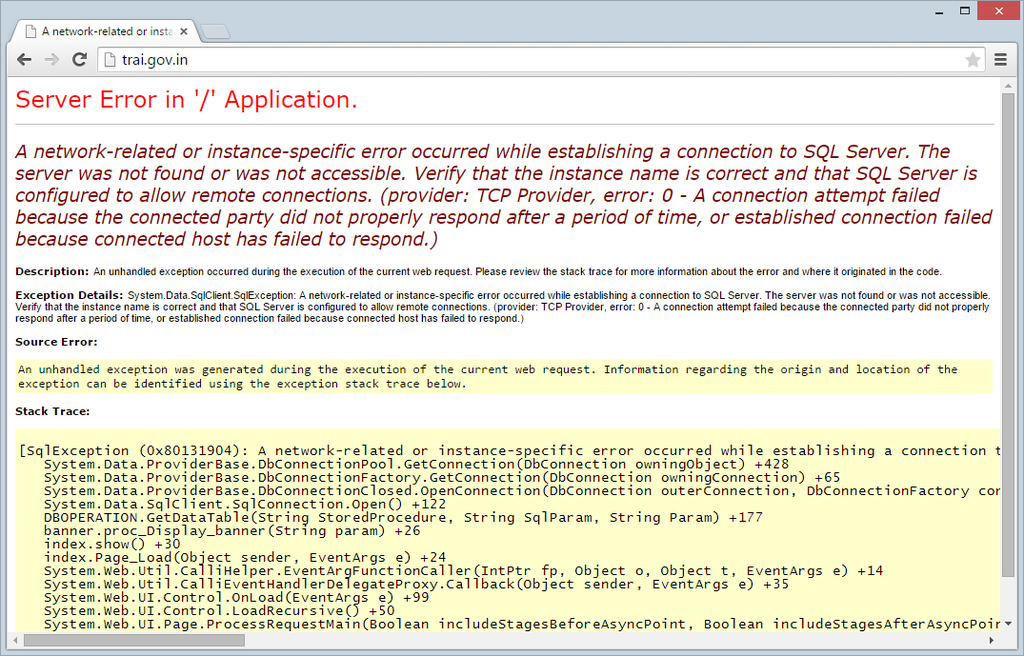Click the page icon in the address bar
This screenshot has width=1024, height=656.
pyautogui.click(x=110, y=60)
